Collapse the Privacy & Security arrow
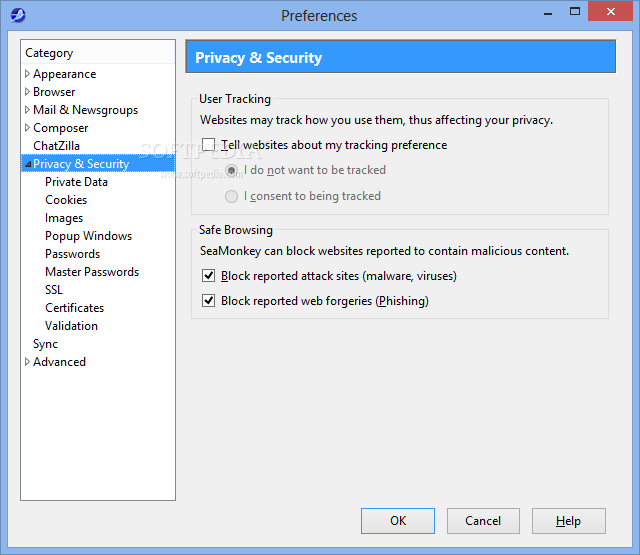640x555 pixels. [x=28, y=164]
